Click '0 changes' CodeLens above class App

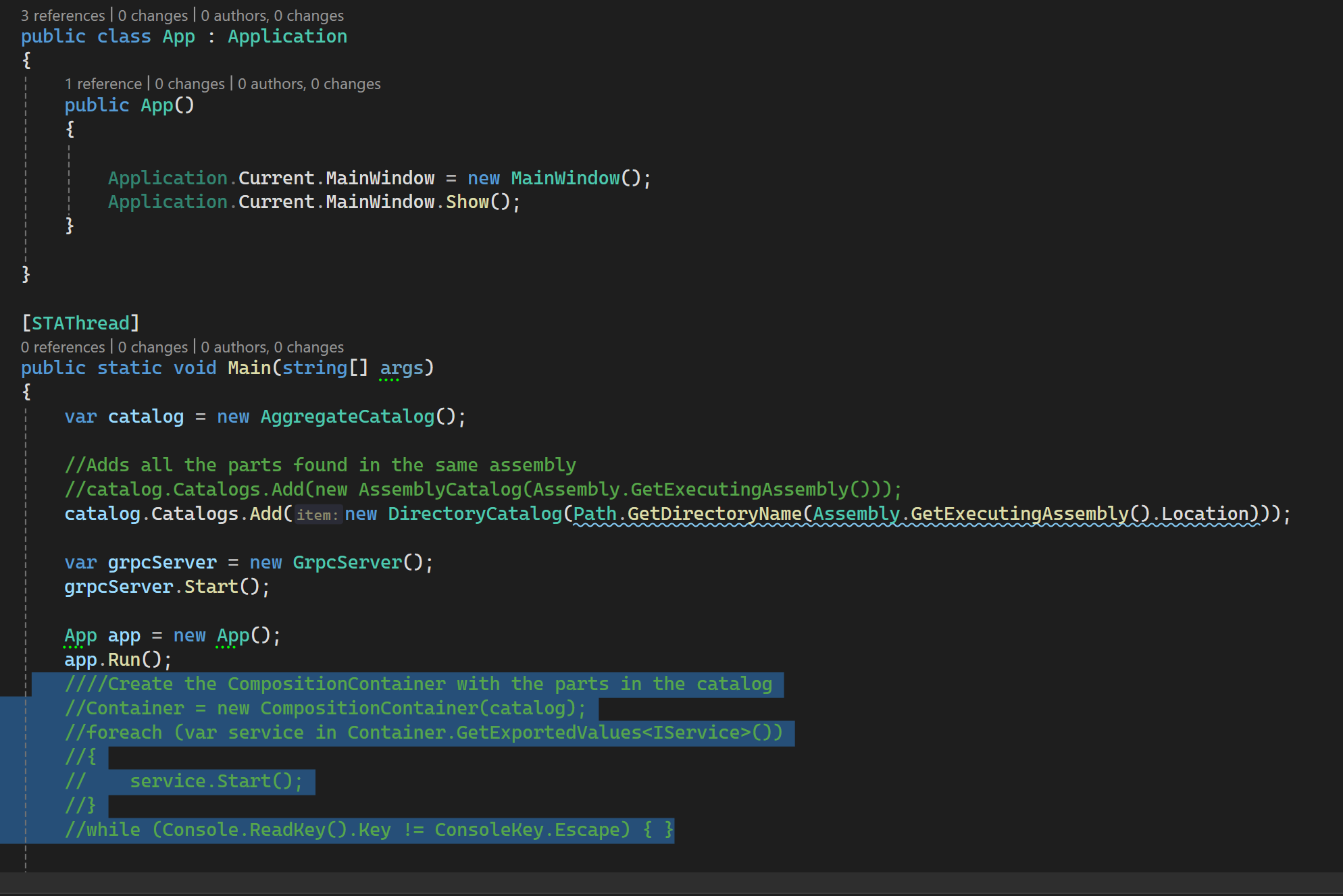tap(153, 15)
